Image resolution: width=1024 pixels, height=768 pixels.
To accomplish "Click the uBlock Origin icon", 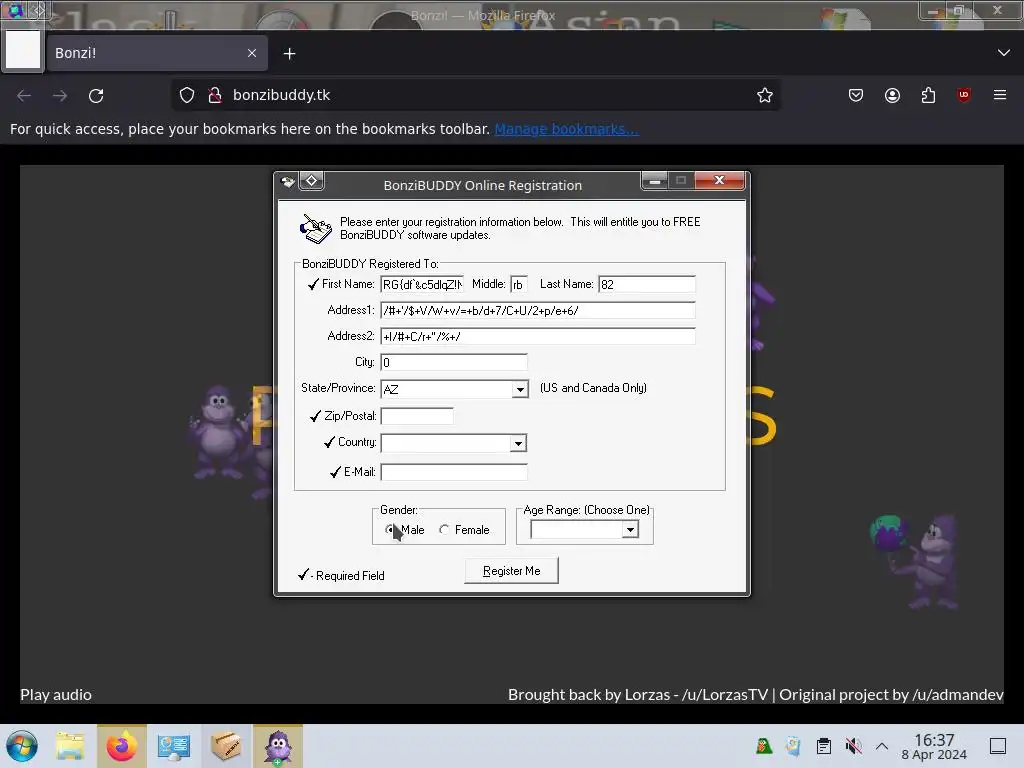I will 964,95.
